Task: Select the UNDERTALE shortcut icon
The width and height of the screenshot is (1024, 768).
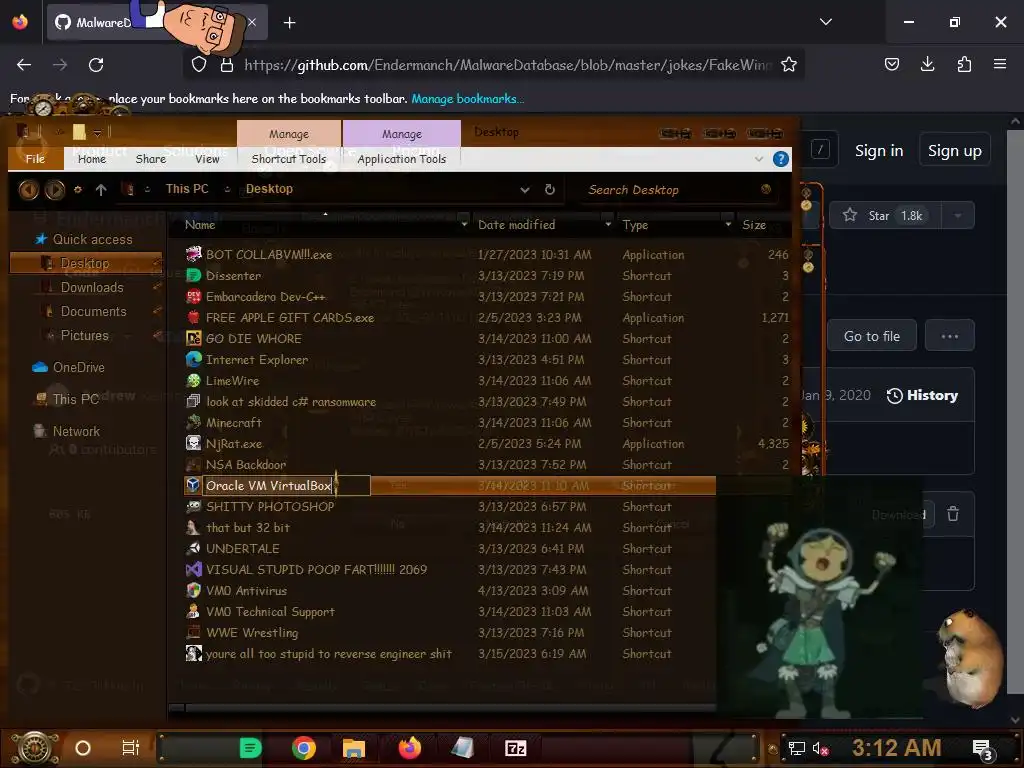Action: [x=193, y=548]
